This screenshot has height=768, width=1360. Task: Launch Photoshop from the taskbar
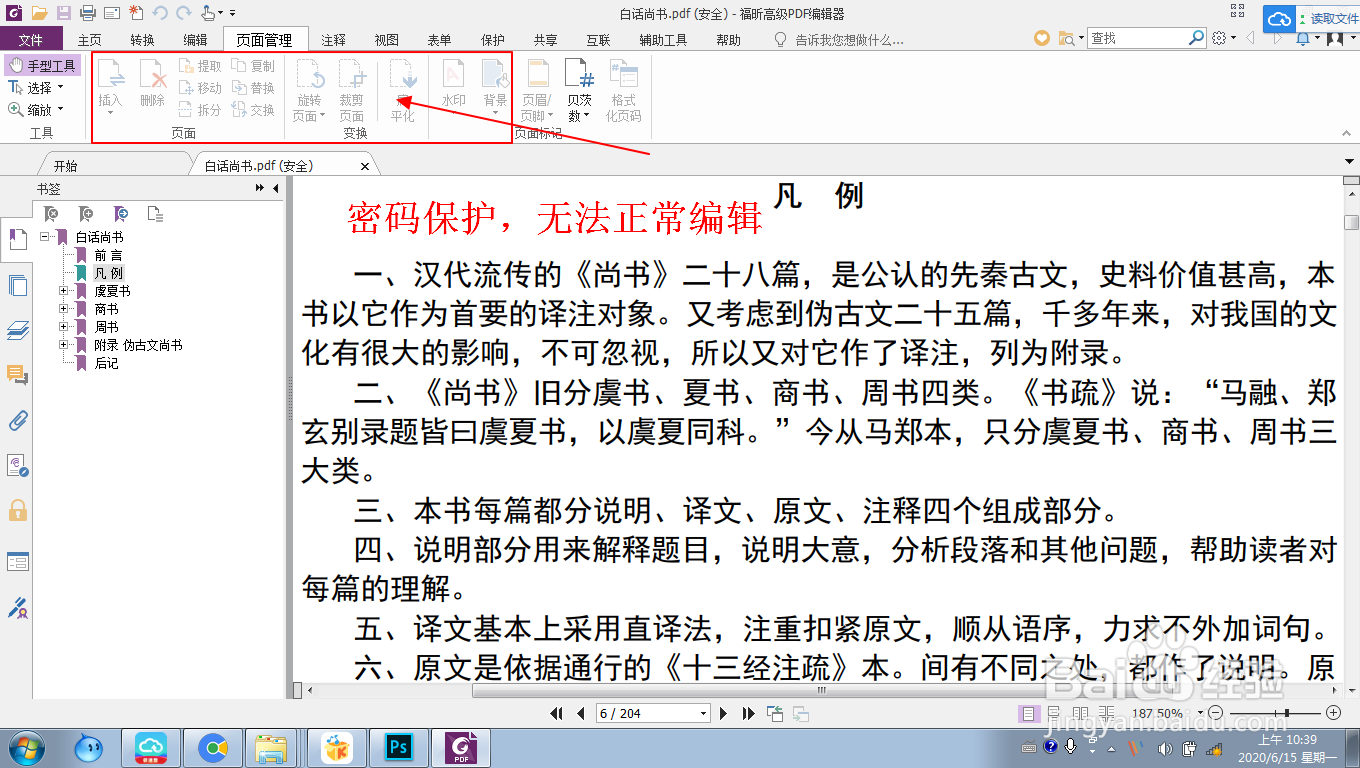click(397, 748)
